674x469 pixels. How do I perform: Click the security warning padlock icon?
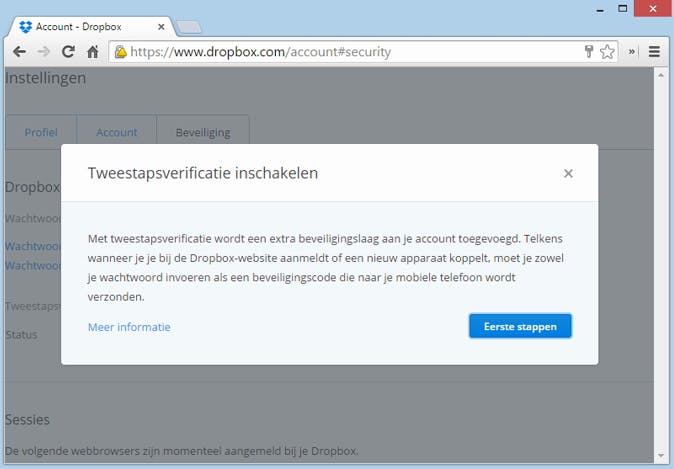(x=121, y=52)
